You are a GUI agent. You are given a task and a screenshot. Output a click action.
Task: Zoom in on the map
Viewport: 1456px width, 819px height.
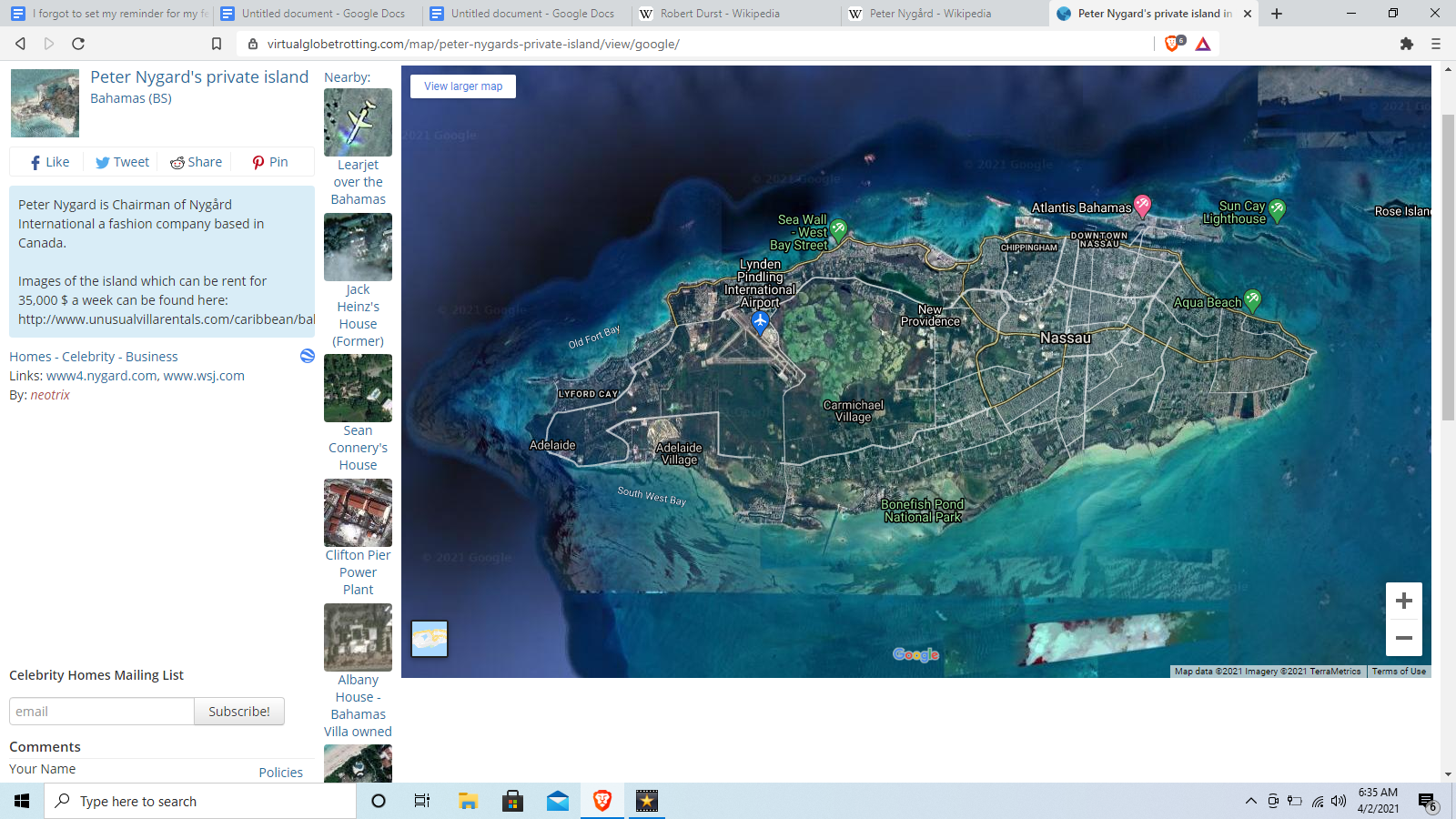tap(1404, 601)
